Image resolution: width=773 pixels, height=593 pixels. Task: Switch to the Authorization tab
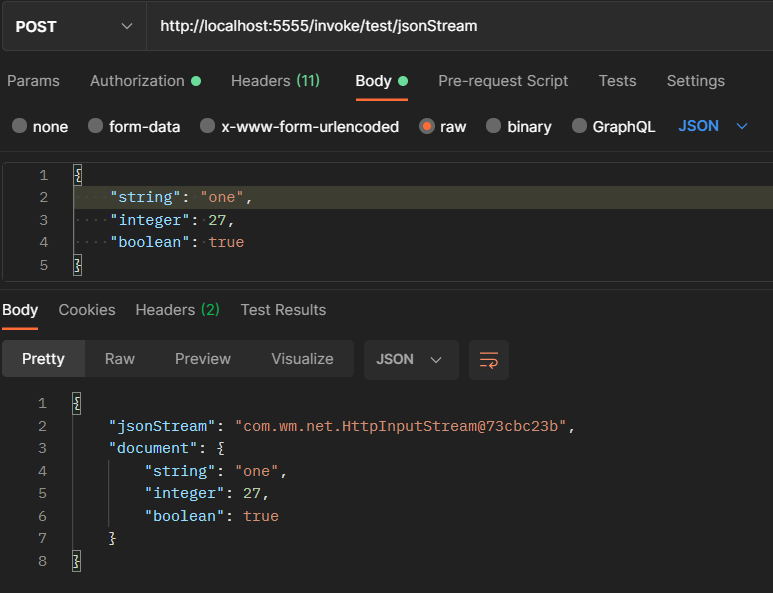(145, 81)
